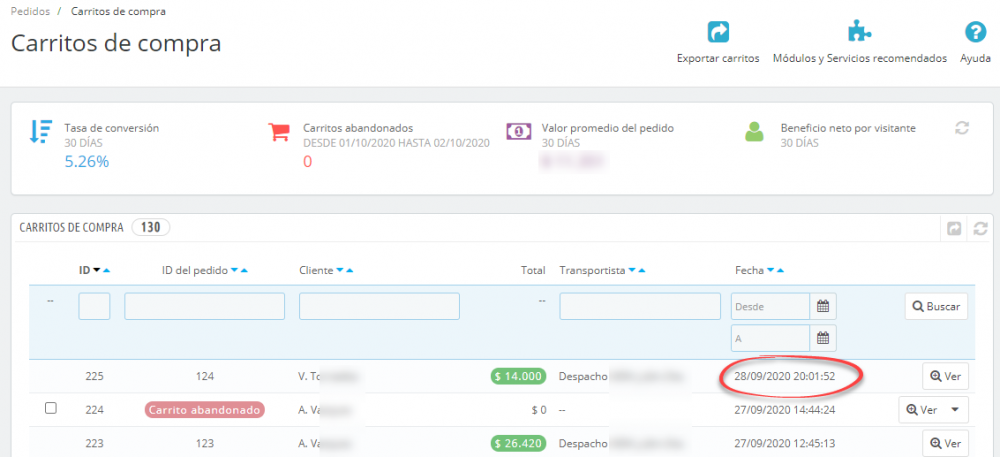
Task: Click the $ 0 total for cart 224
Action: pyautogui.click(x=539, y=410)
